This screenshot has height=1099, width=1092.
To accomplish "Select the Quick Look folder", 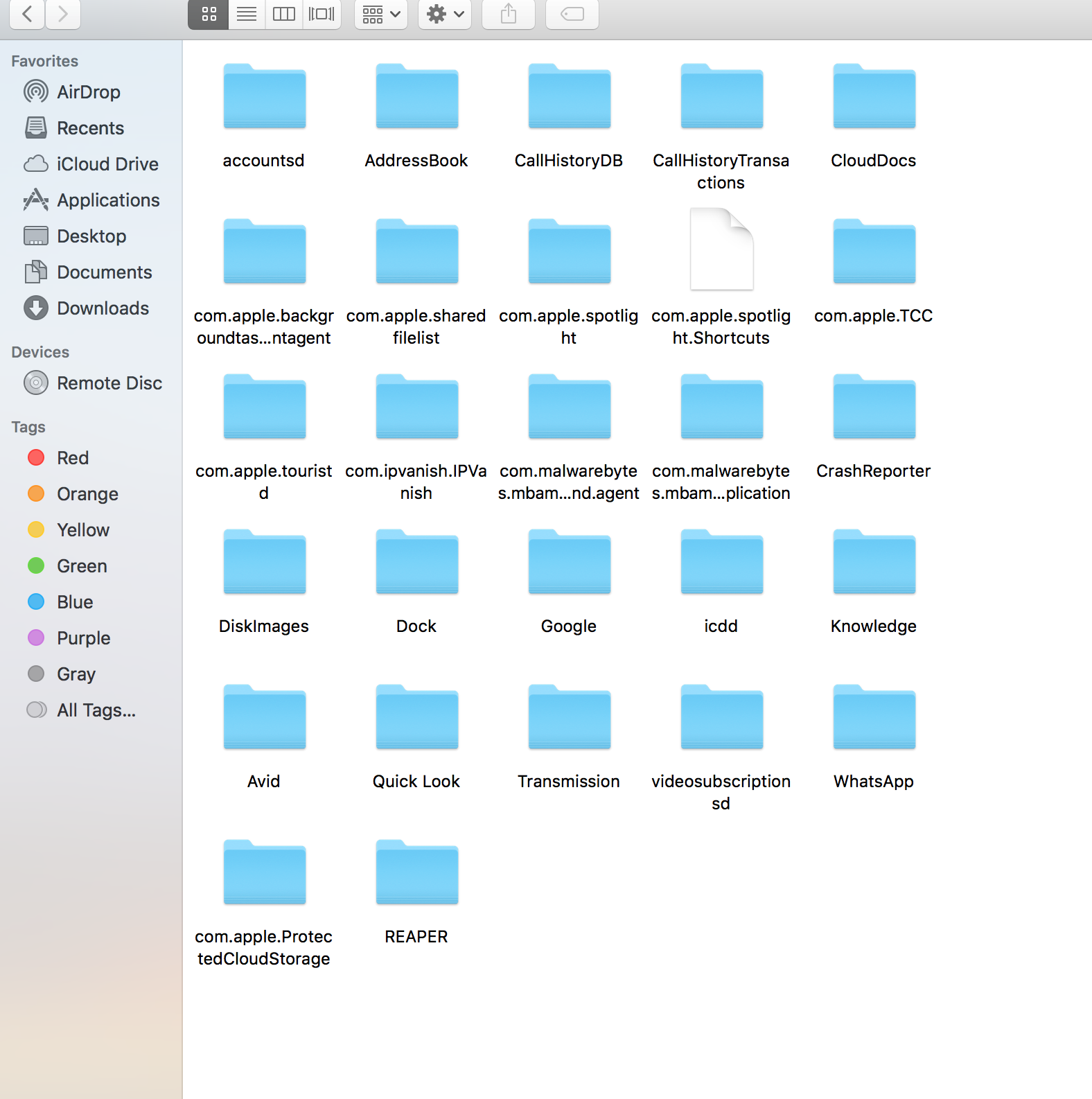I will [x=416, y=718].
